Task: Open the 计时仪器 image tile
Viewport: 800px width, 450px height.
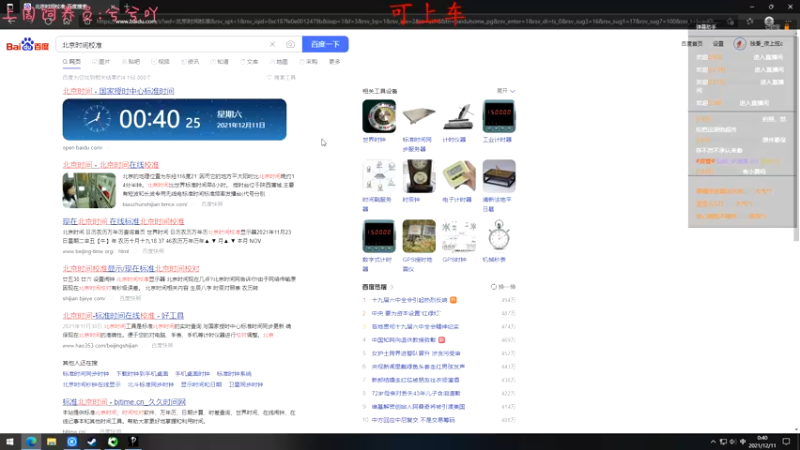Action: 459,116
